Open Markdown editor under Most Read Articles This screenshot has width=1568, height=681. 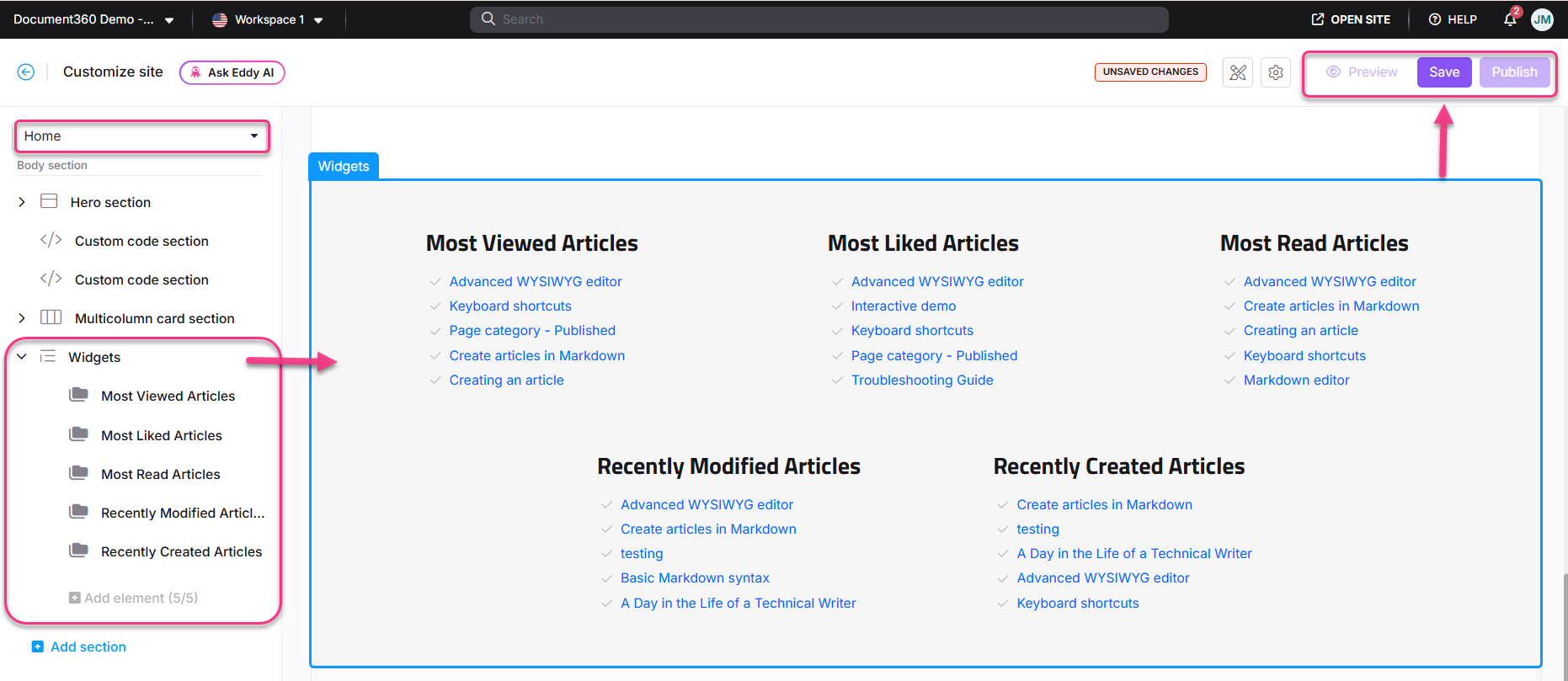coord(1296,380)
